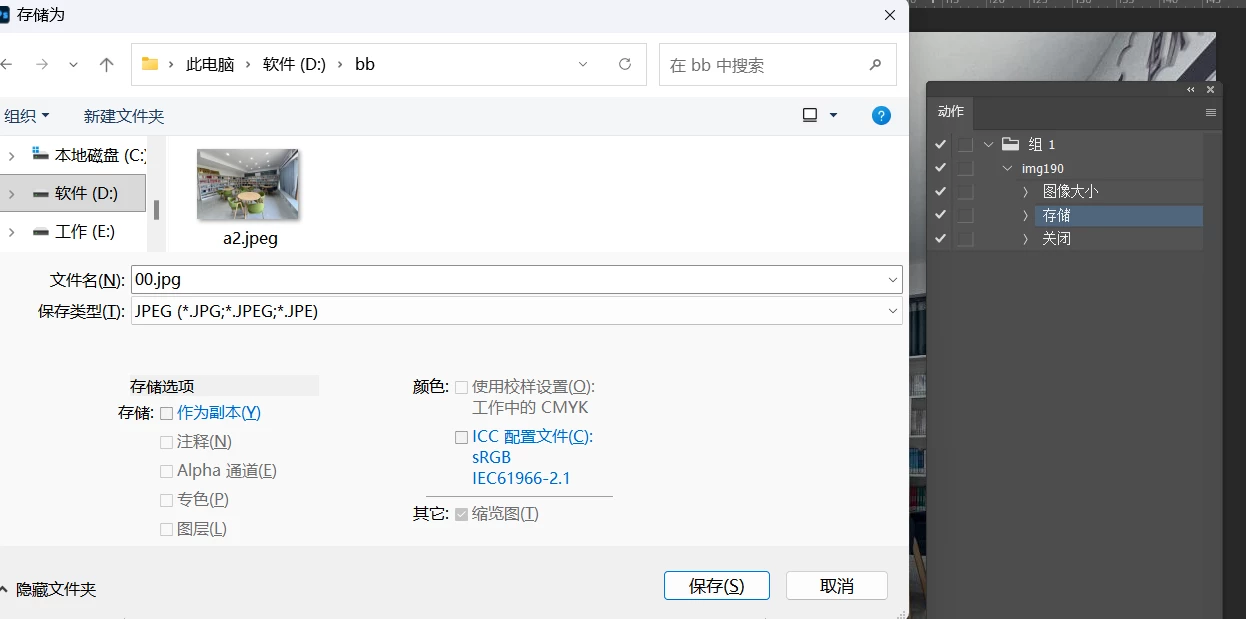Toggle the 图层 checkbox
This screenshot has height=619, width=1246.
[167, 528]
